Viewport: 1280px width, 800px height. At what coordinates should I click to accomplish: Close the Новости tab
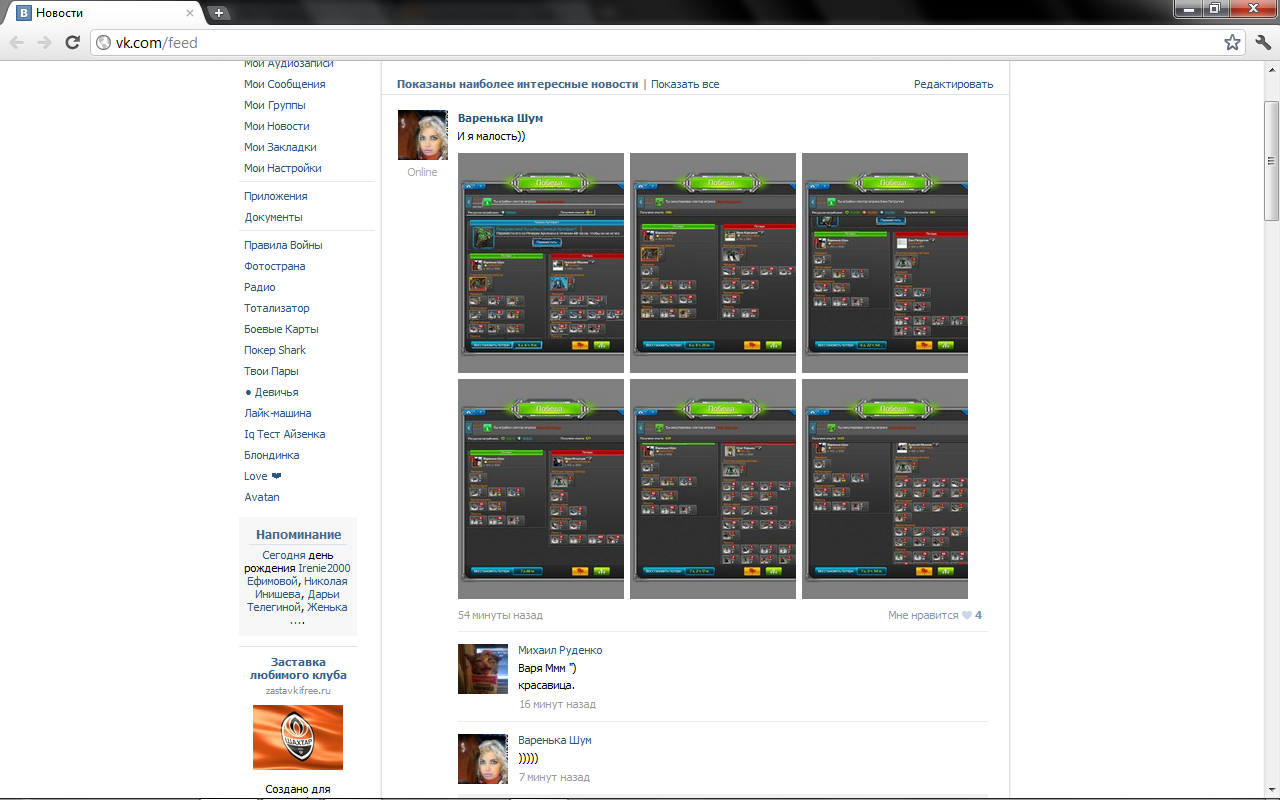[x=188, y=13]
